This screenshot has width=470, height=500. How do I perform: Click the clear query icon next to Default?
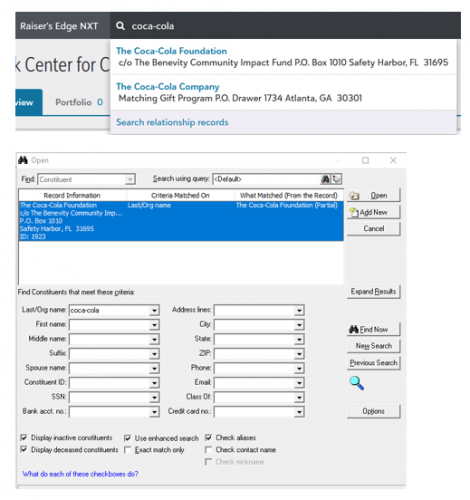pos(336,179)
